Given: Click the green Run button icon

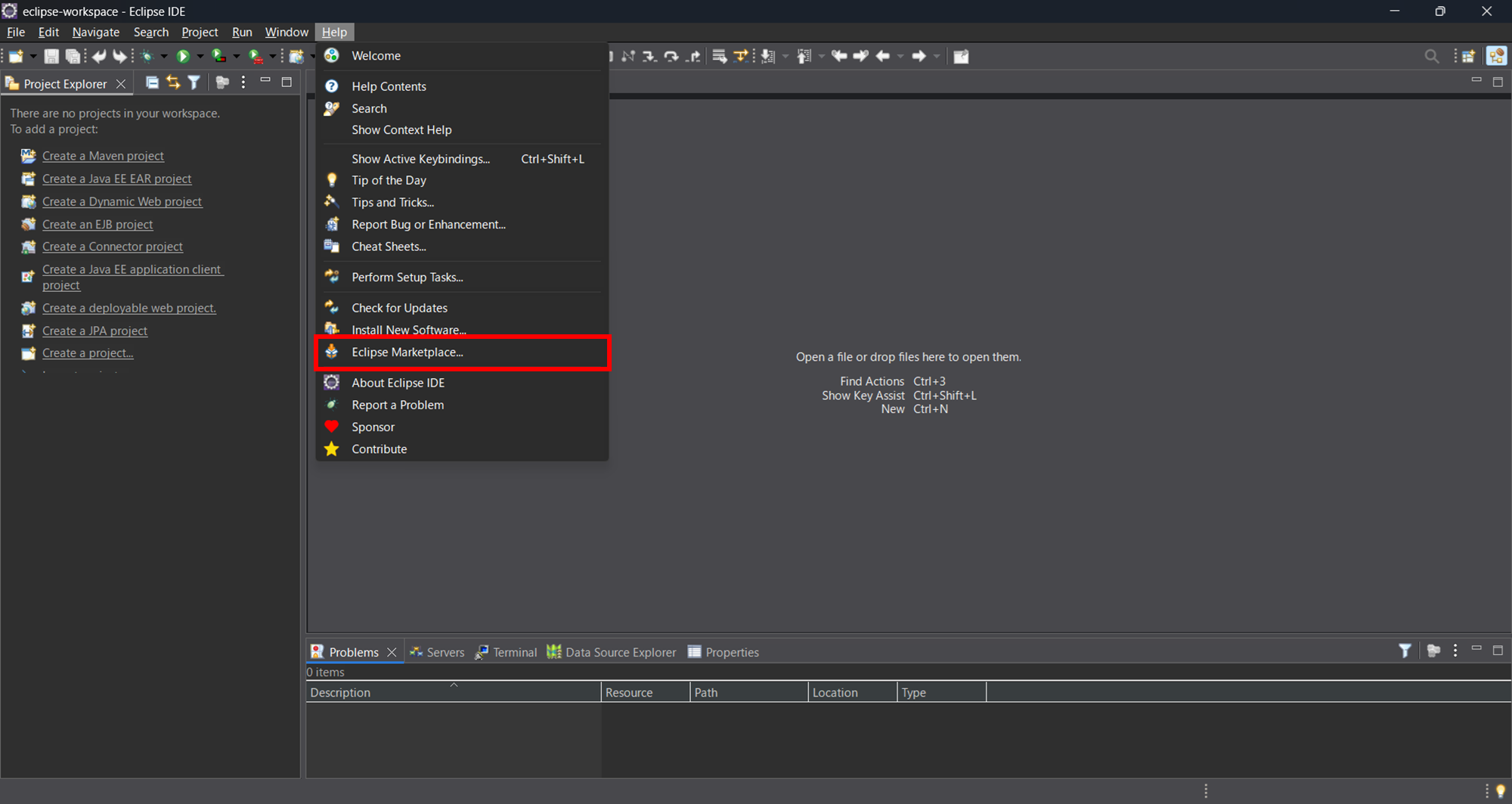Looking at the screenshot, I should [x=182, y=56].
